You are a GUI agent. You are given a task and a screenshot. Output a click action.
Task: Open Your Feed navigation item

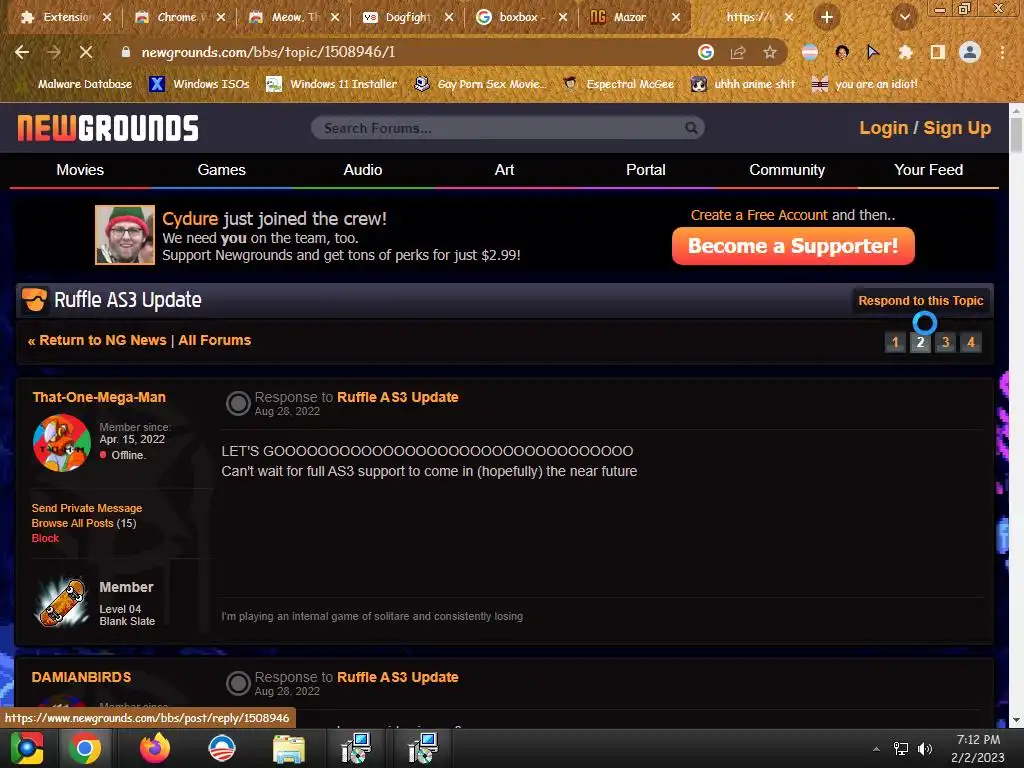click(x=928, y=170)
